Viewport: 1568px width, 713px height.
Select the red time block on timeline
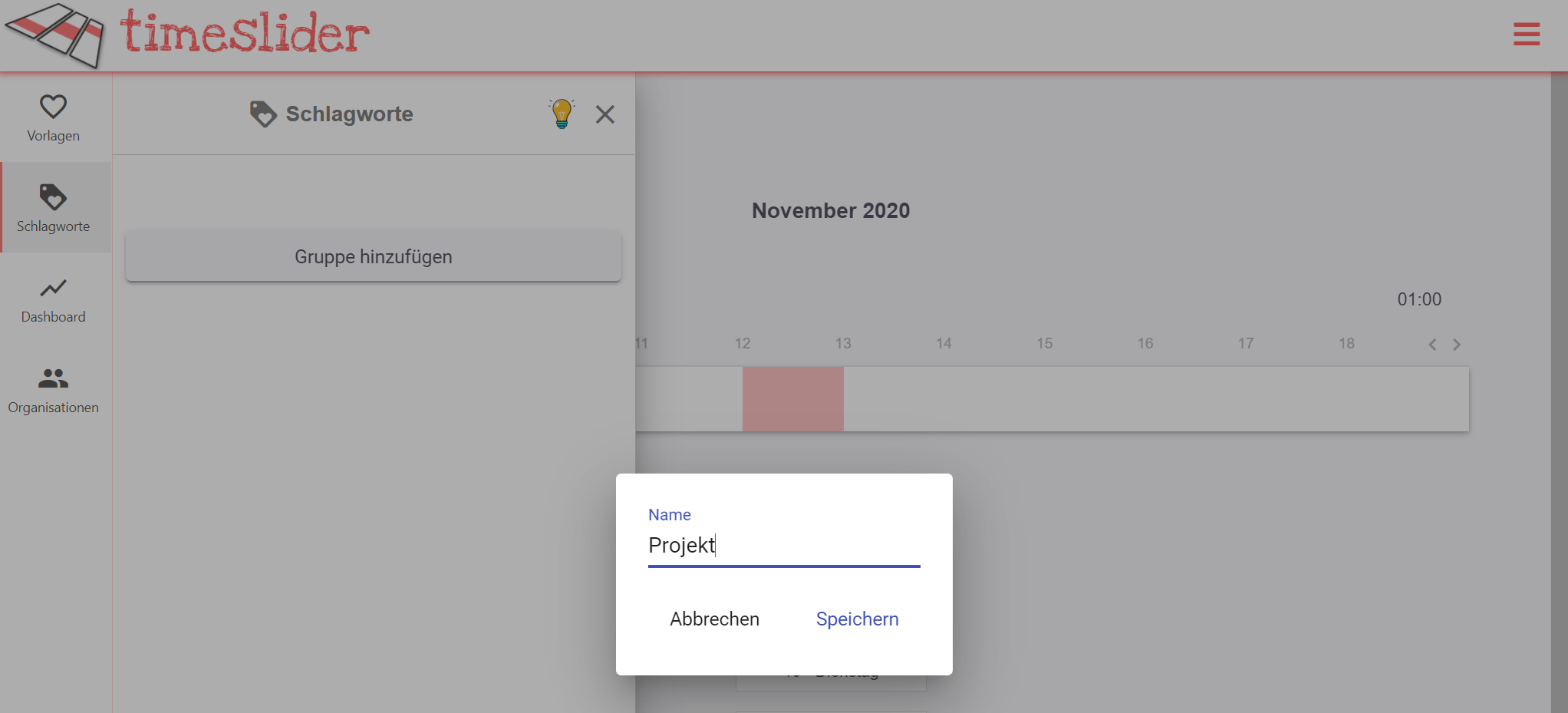(792, 398)
